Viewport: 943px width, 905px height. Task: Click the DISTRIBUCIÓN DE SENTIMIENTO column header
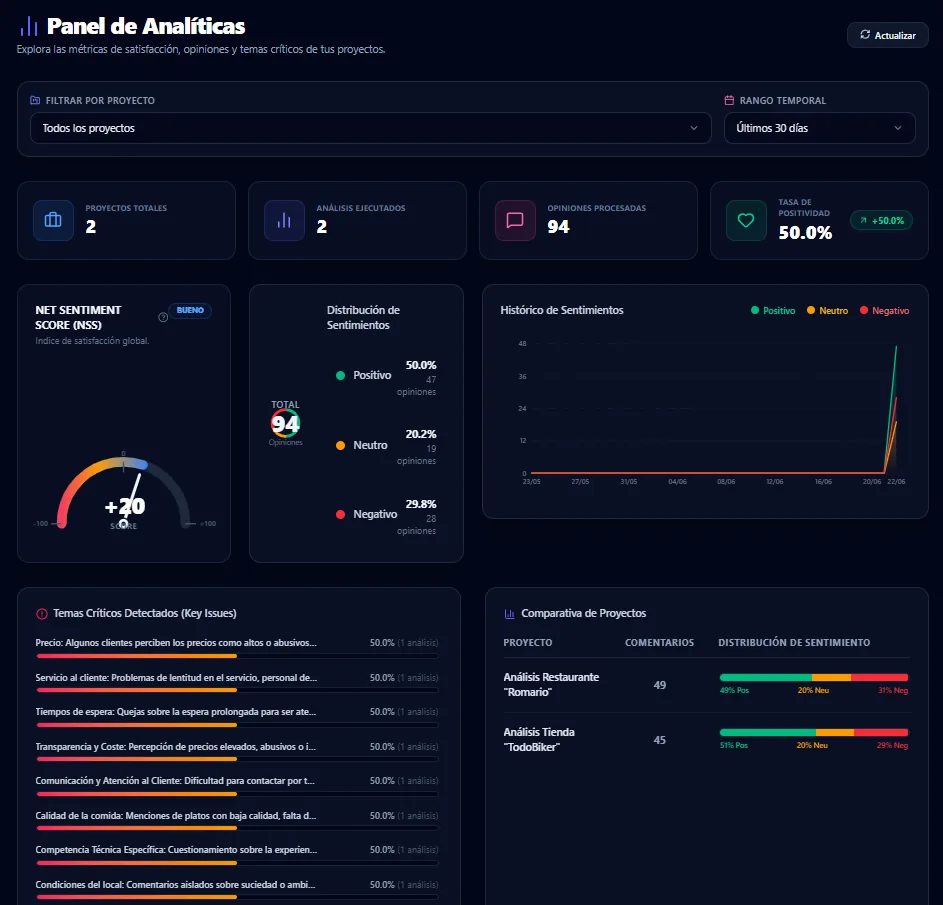(x=794, y=642)
